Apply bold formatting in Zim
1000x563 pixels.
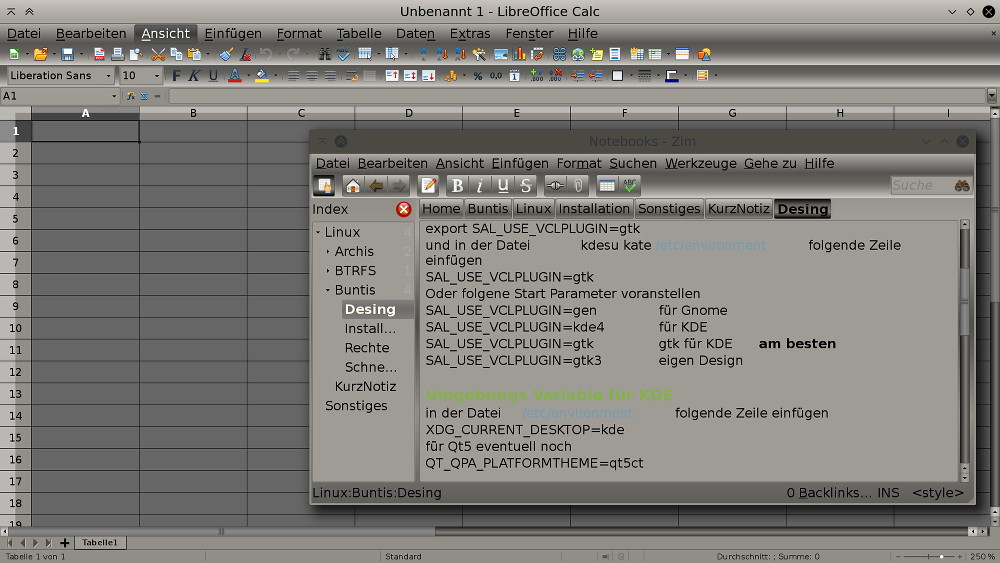pos(457,186)
